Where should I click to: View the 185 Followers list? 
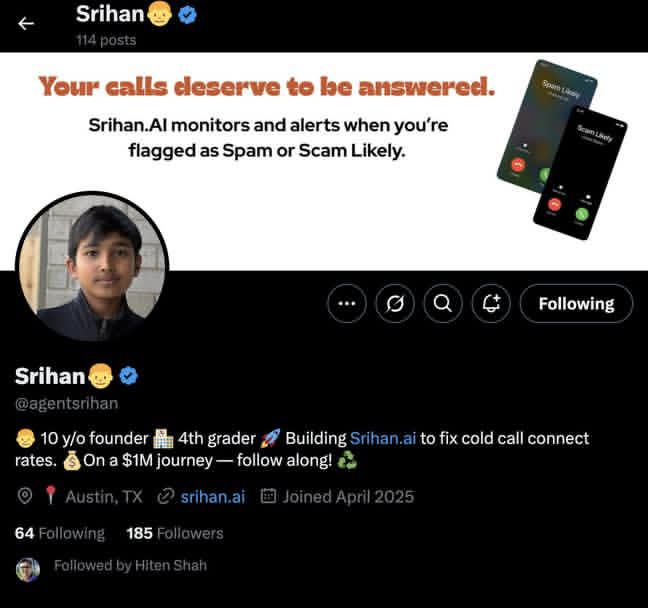coord(175,533)
